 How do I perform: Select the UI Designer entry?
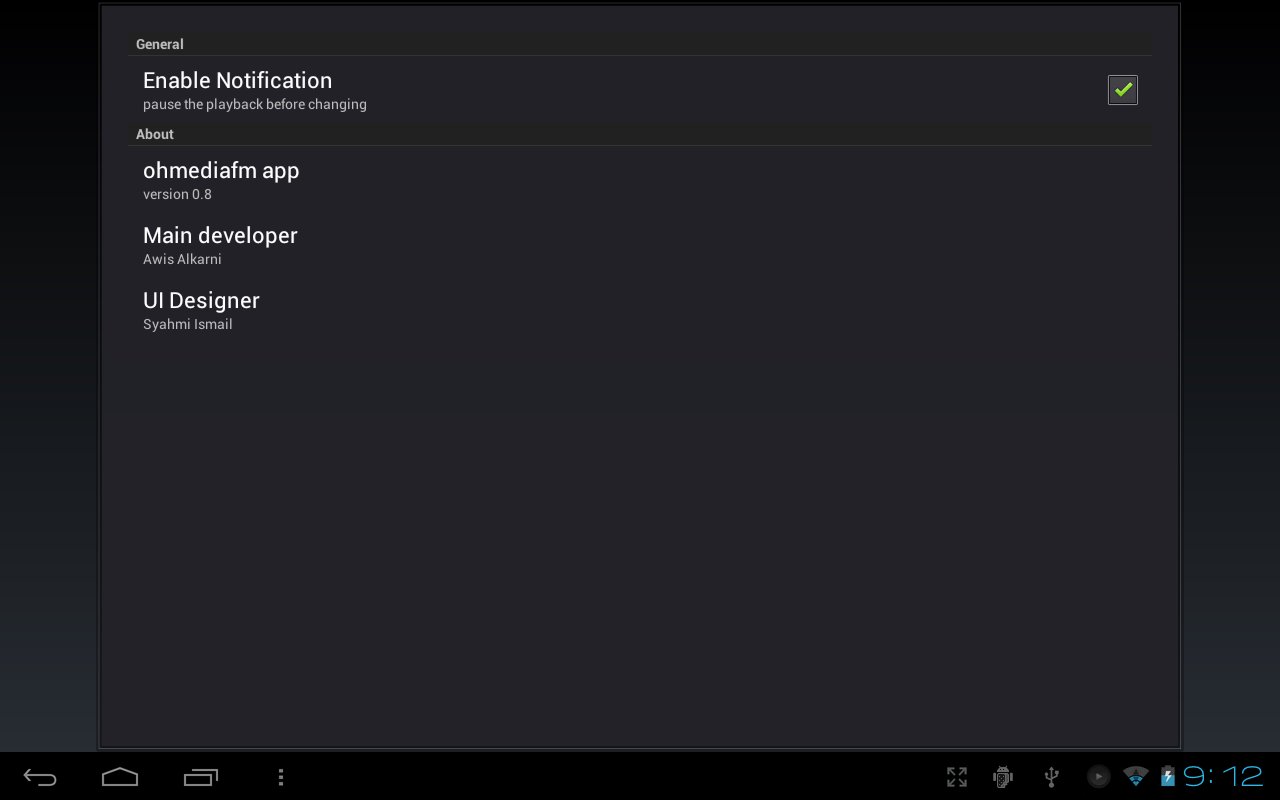pos(640,309)
